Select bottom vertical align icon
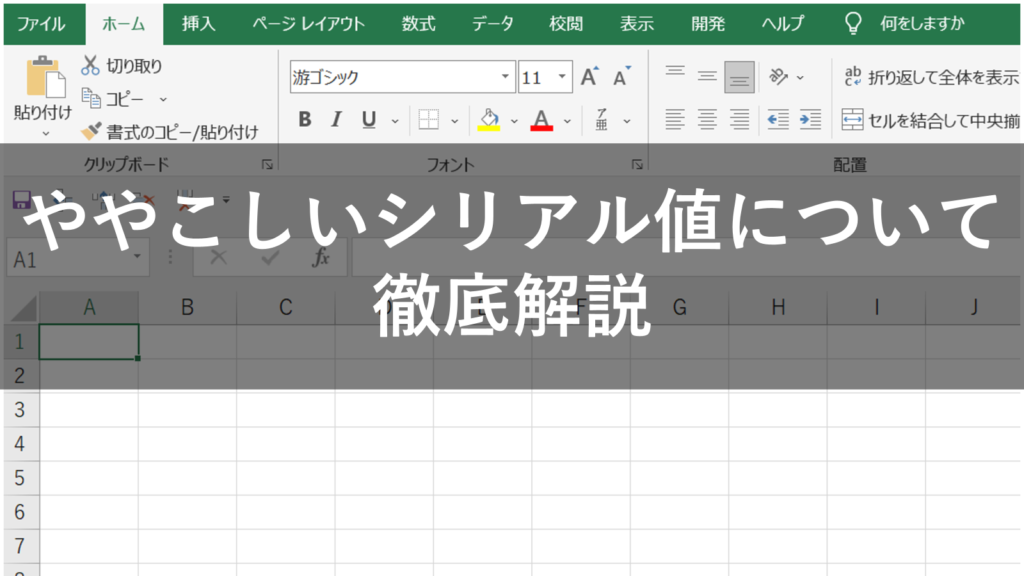 739,77
